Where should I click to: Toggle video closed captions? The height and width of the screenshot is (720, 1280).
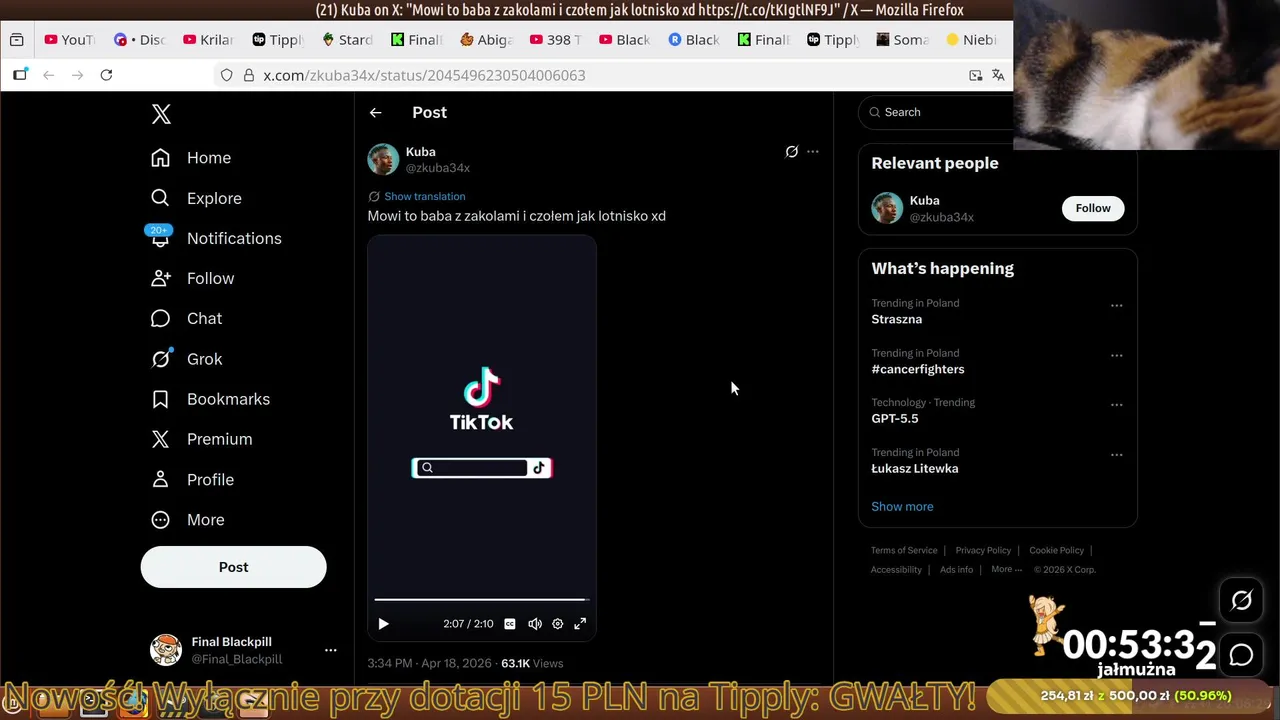tap(510, 624)
